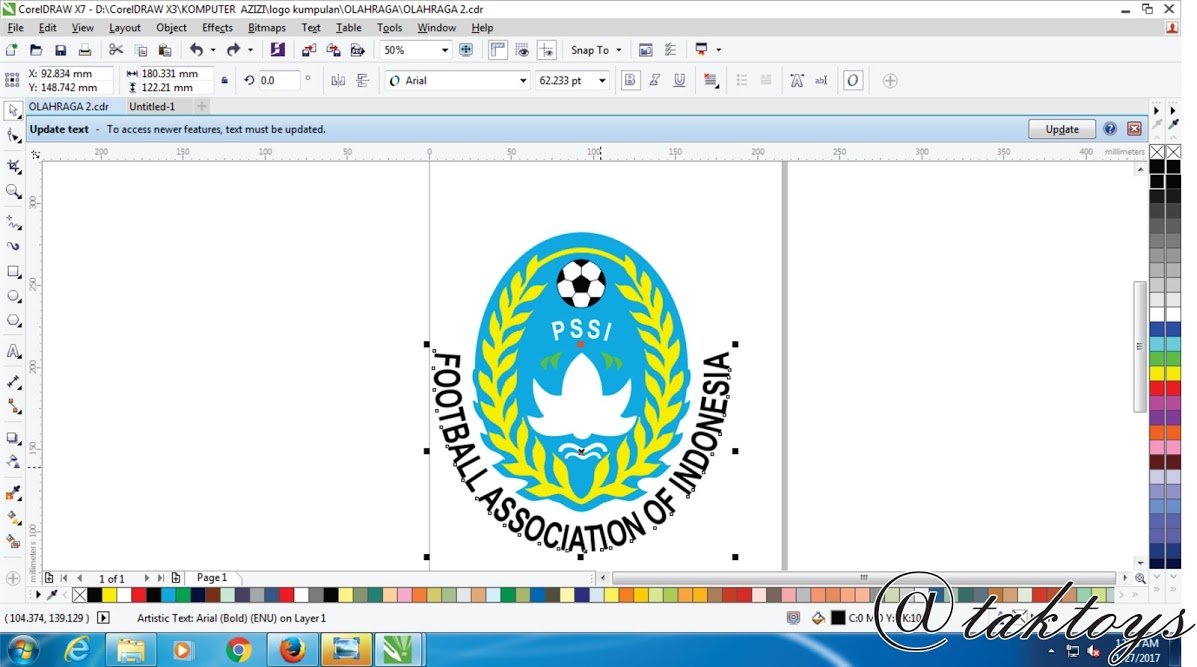Toggle Bold formatting
This screenshot has height=667, width=1197.
coord(630,81)
